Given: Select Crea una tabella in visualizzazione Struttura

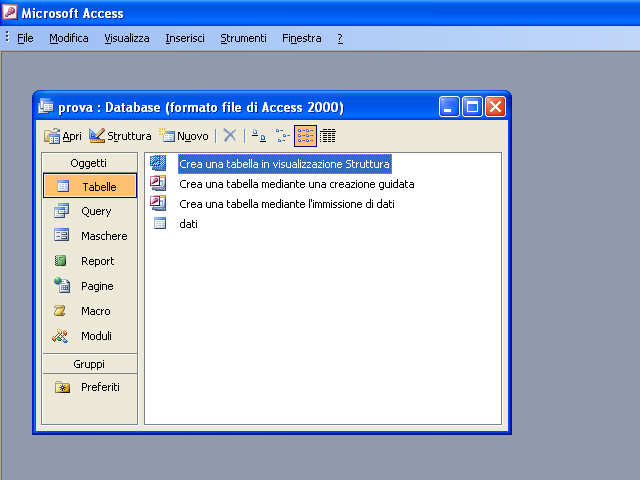Looking at the screenshot, I should (x=284, y=164).
